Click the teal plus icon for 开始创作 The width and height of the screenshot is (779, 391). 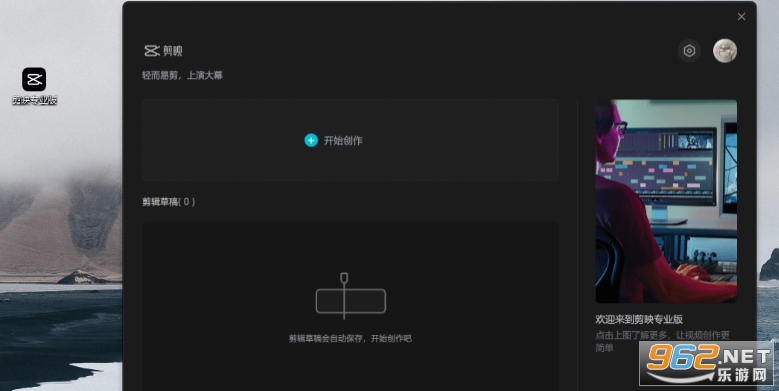(x=311, y=141)
